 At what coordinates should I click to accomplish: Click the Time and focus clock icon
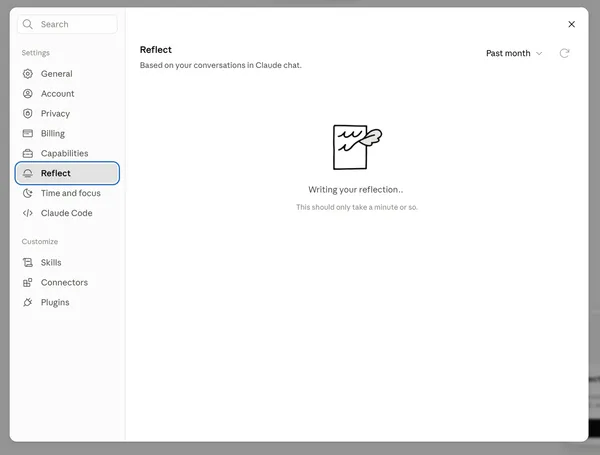(28, 193)
